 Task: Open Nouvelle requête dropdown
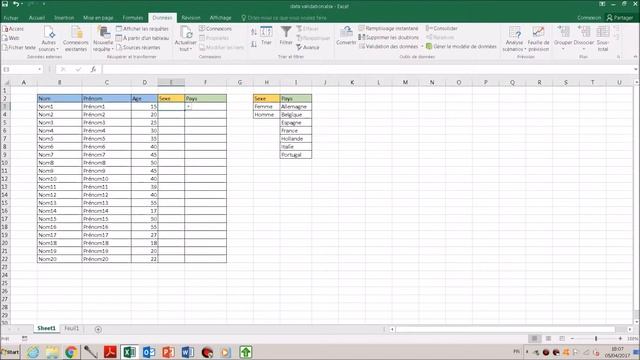103,39
